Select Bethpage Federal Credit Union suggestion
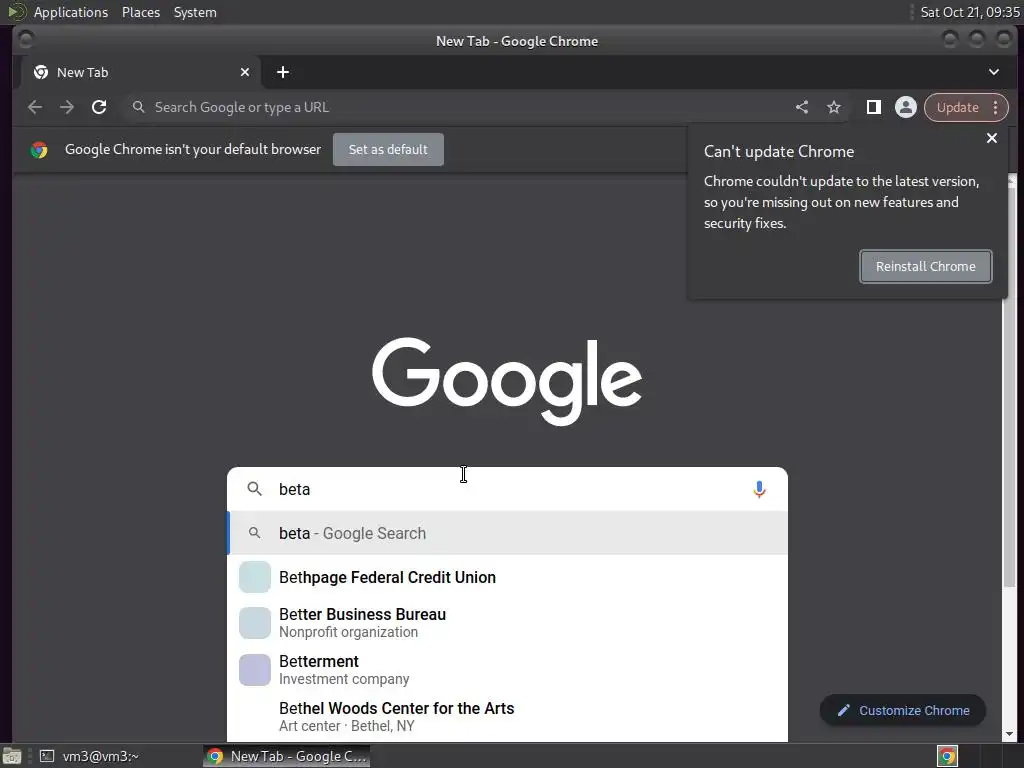This screenshot has width=1024, height=768. coord(507,577)
